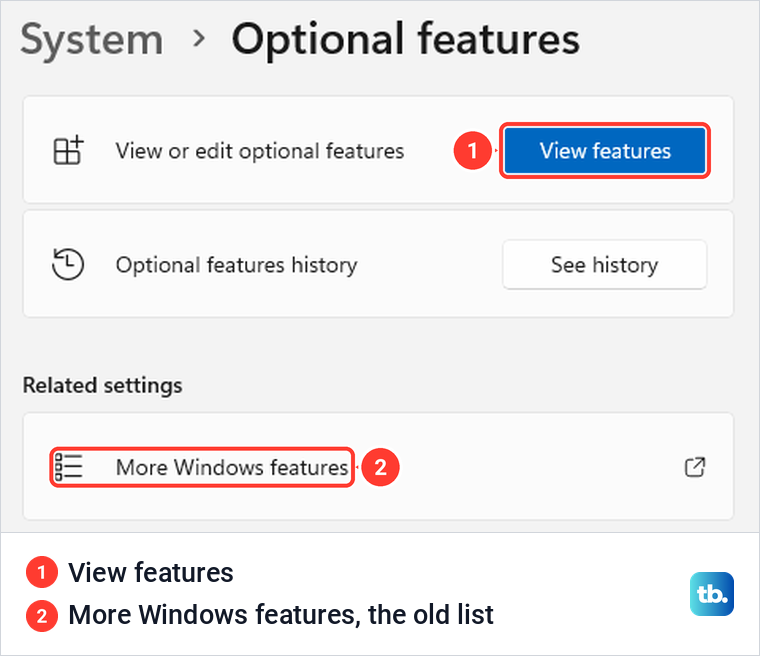The image size is (760, 656).
Task: Go back to System in breadcrumb
Action: 92,41
